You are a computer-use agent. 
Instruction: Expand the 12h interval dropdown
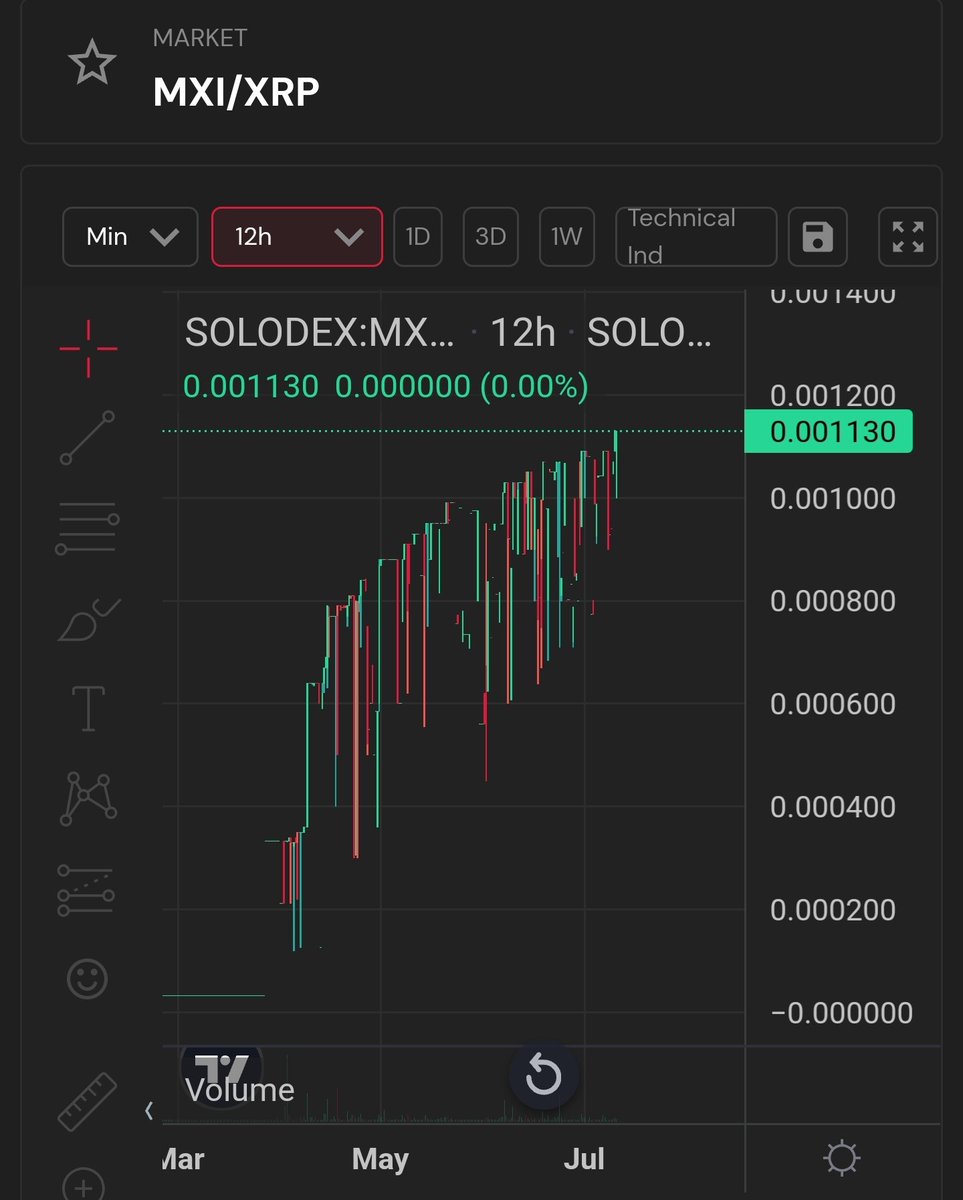point(296,237)
